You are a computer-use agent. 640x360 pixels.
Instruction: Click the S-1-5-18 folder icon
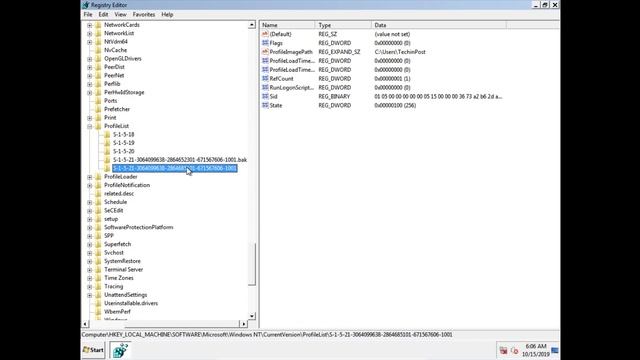tap(107, 134)
